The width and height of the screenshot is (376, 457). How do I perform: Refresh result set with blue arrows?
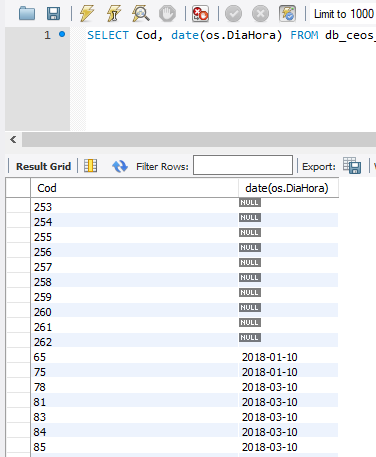point(120,166)
